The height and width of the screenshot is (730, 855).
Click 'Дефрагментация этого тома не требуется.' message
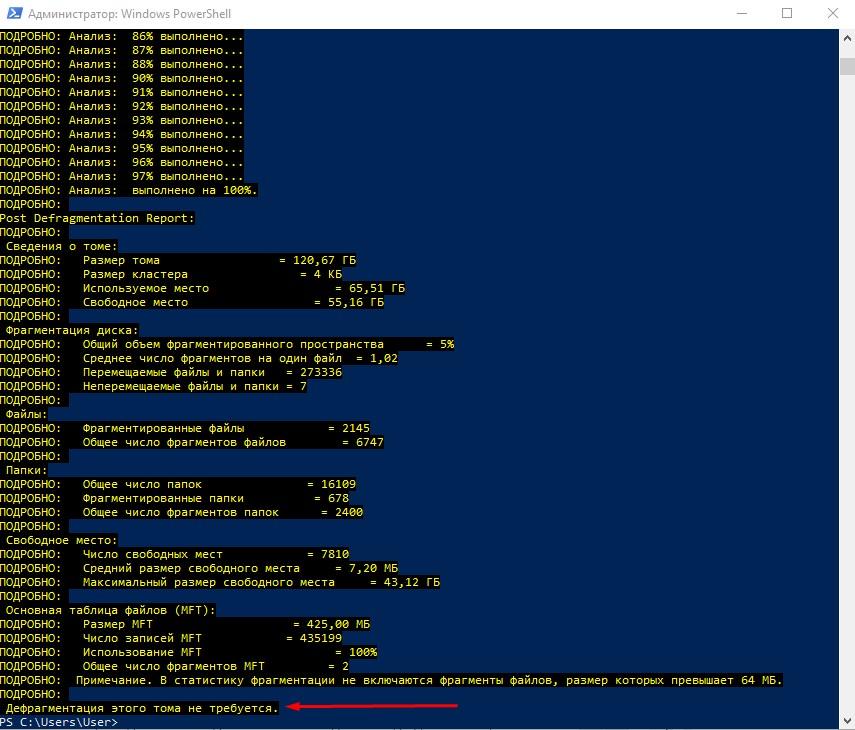(142, 708)
